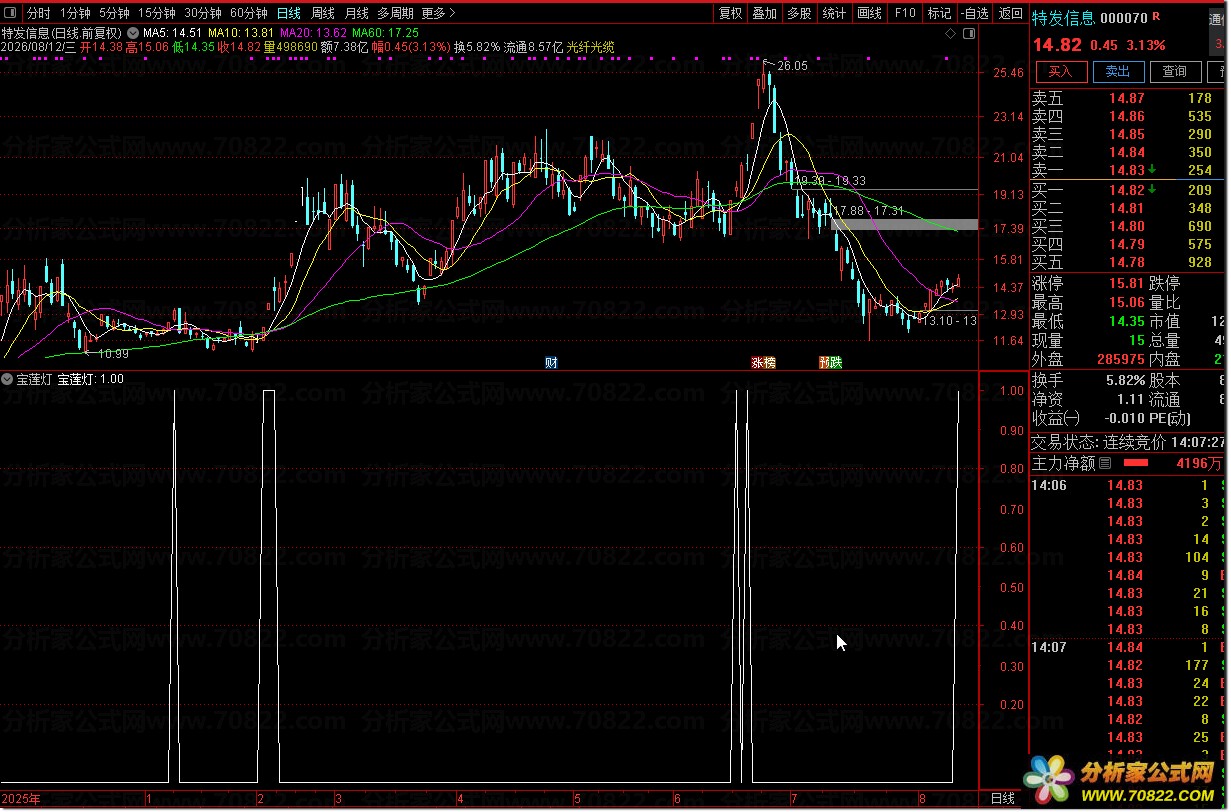This screenshot has width=1231, height=812.
Task: Click the 14:06 timestamp in tick list
Action: click(x=1049, y=485)
